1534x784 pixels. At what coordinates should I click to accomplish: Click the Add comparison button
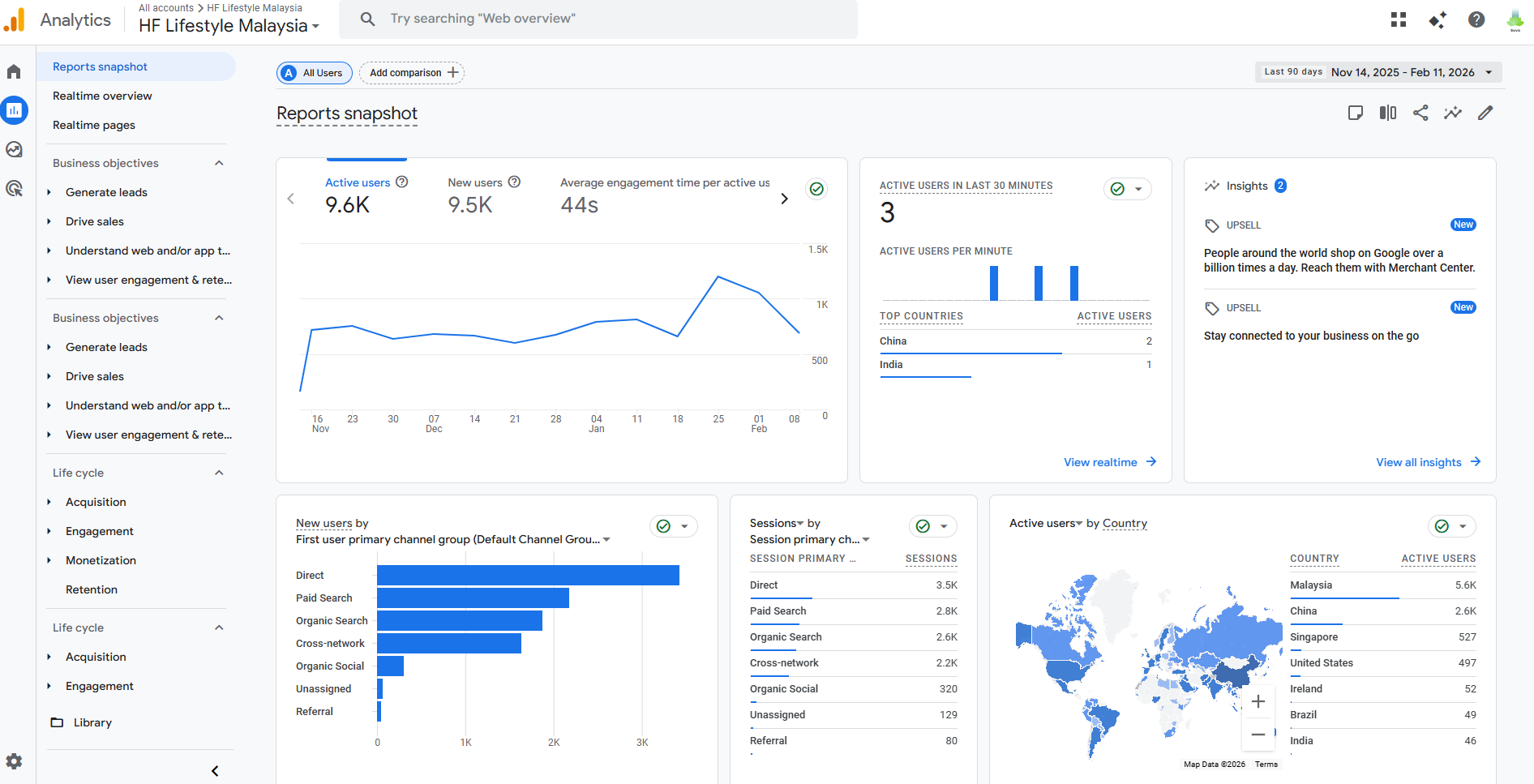point(412,73)
